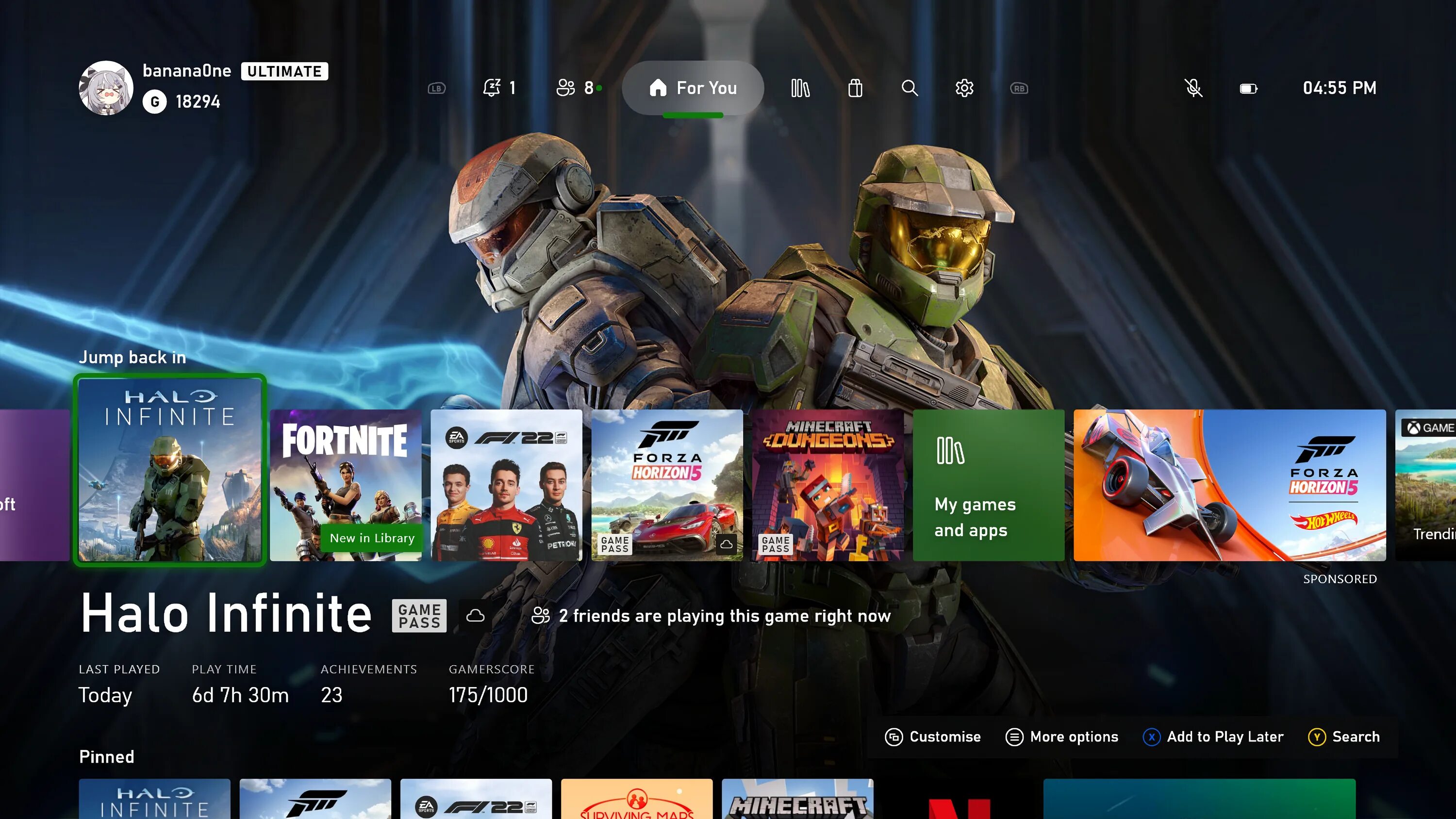Open More Options for Halo Infinite

pos(1062,736)
